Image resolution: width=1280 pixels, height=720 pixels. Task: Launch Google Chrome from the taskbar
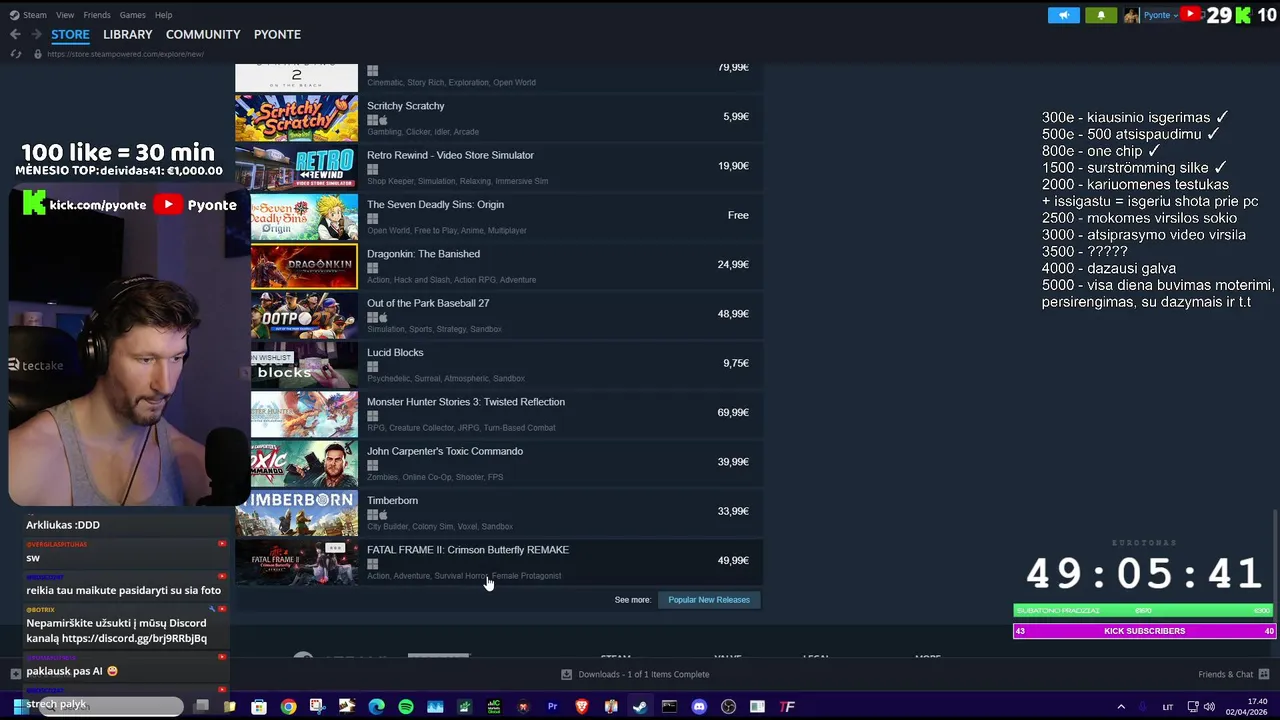(x=288, y=707)
